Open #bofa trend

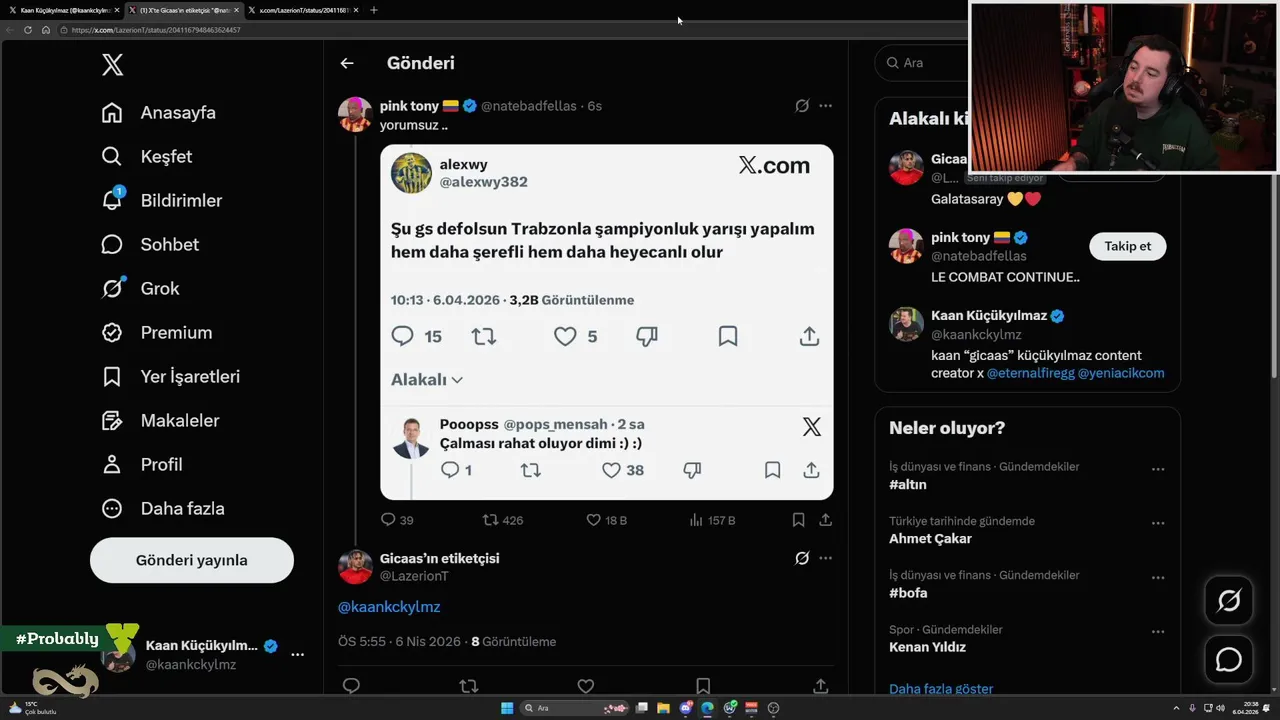coord(908,593)
